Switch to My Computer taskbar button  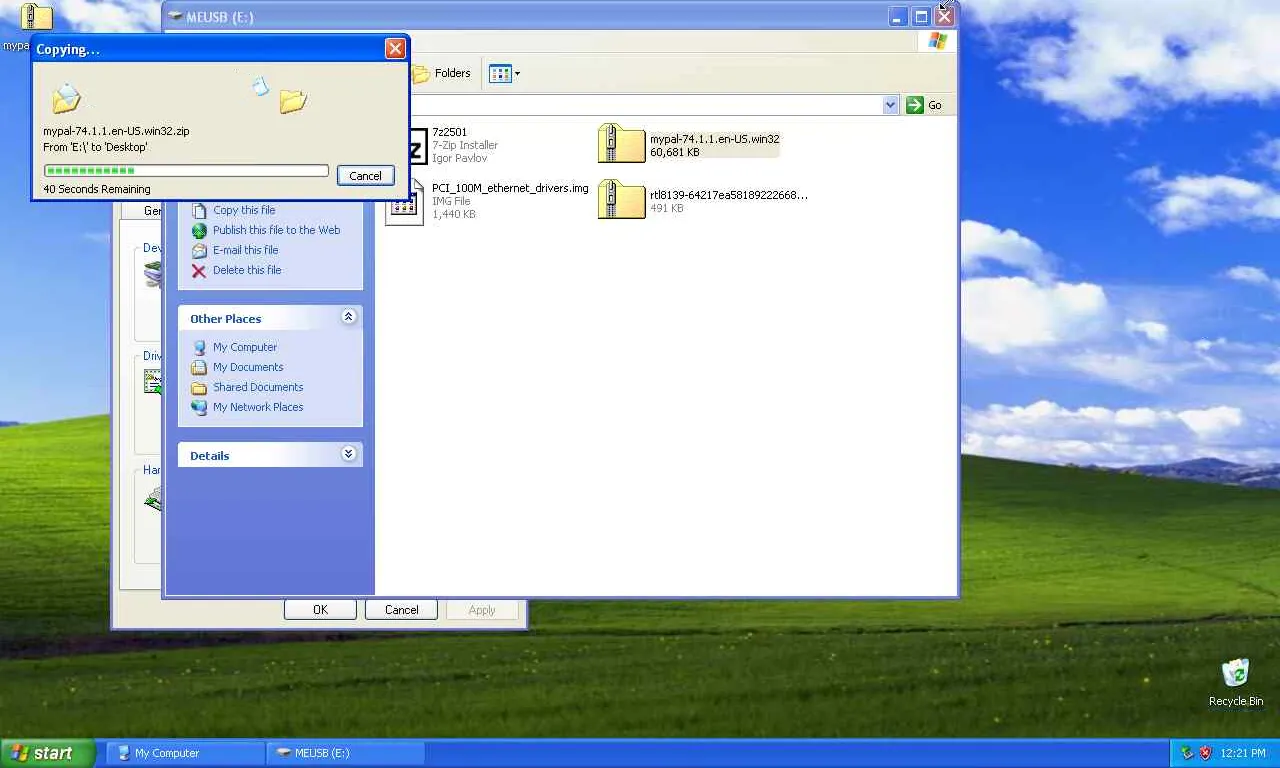point(185,753)
